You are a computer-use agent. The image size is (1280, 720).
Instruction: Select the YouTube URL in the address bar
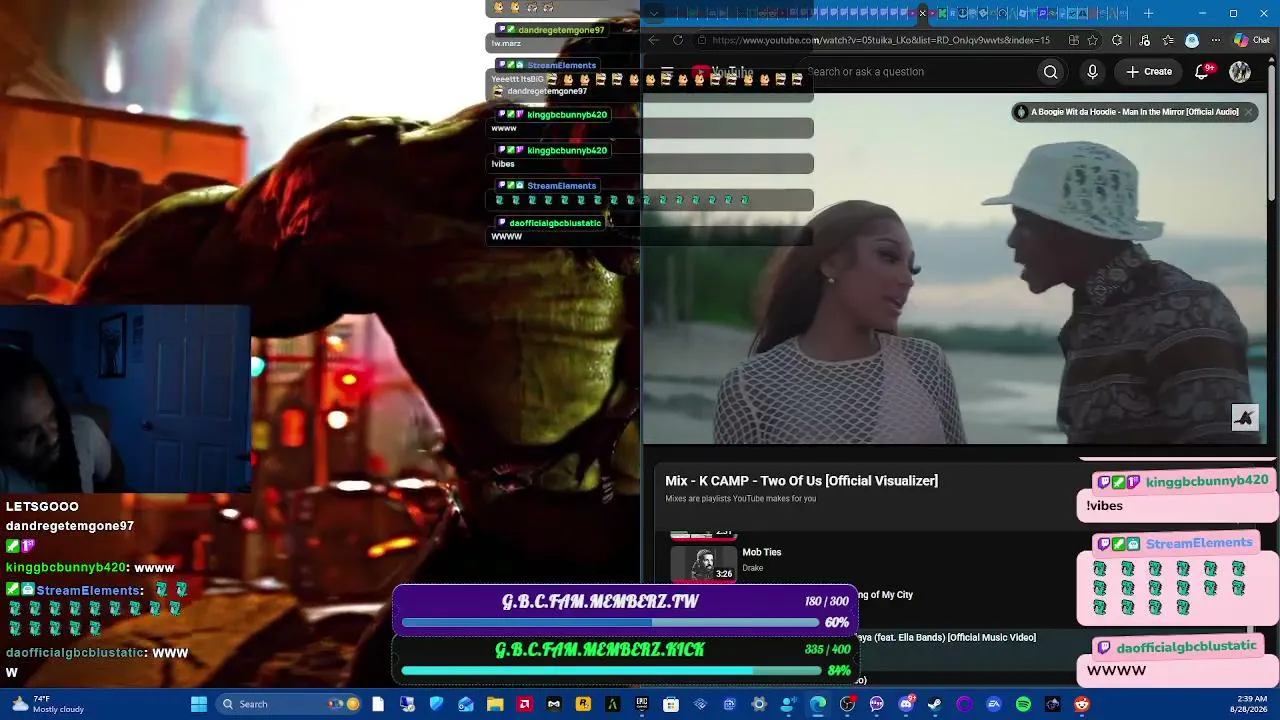tap(880, 40)
